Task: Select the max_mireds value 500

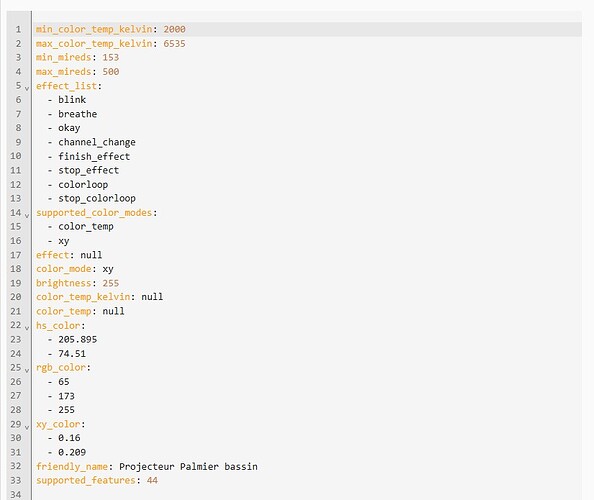Action: click(x=111, y=72)
